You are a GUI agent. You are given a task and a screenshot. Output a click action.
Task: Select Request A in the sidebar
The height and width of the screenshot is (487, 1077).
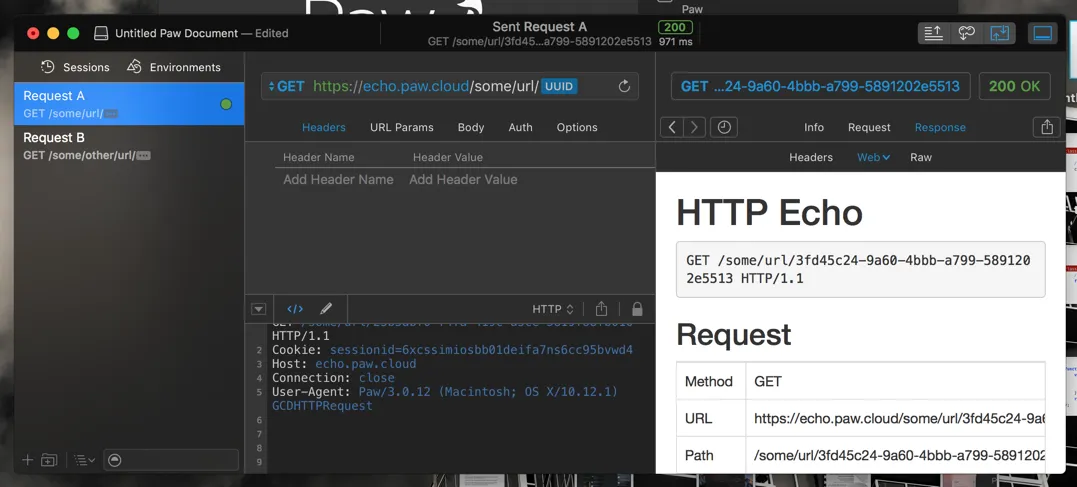pos(129,104)
